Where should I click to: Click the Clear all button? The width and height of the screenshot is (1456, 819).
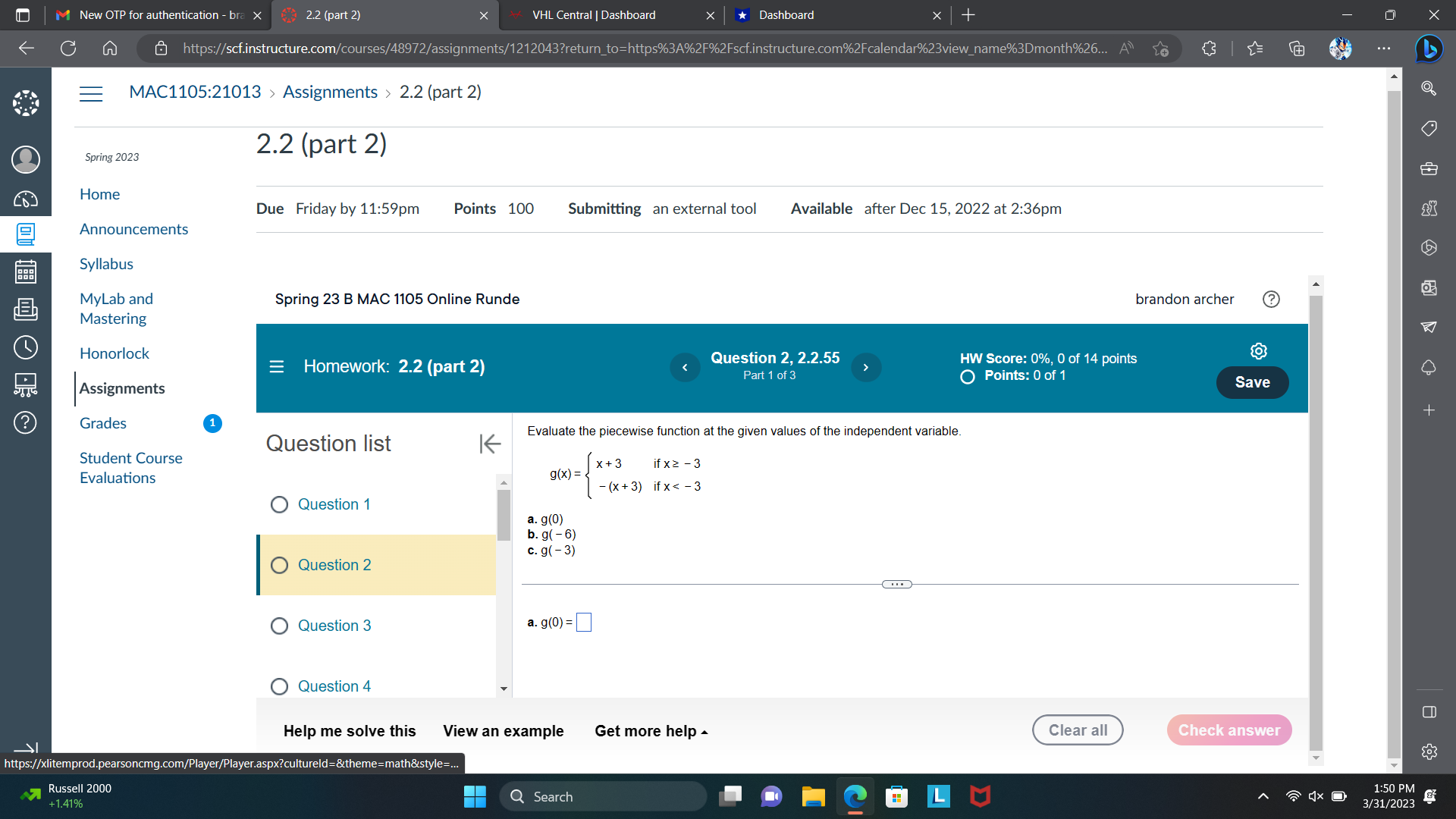pyautogui.click(x=1077, y=730)
